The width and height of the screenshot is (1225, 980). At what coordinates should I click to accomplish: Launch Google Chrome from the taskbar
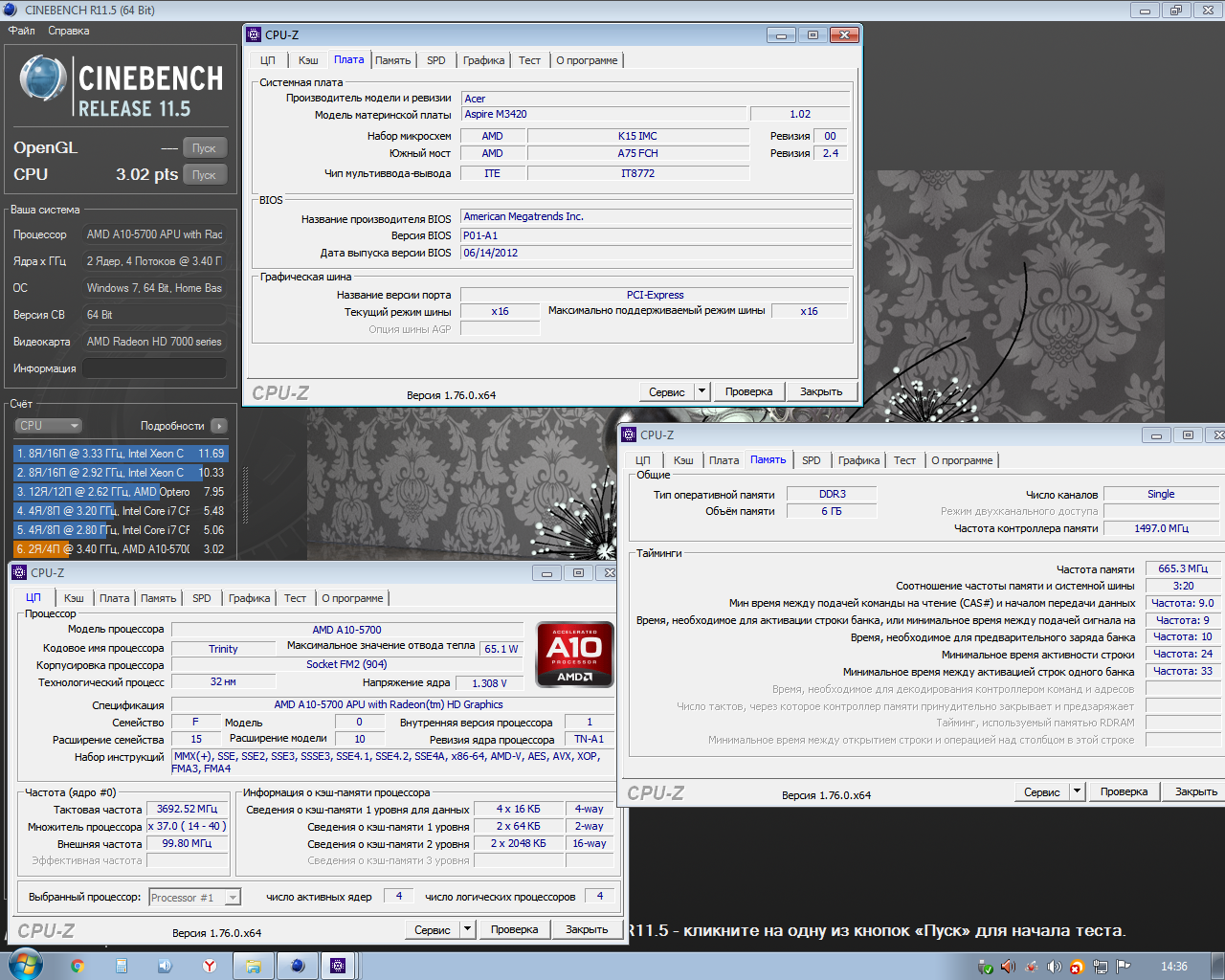(78, 966)
